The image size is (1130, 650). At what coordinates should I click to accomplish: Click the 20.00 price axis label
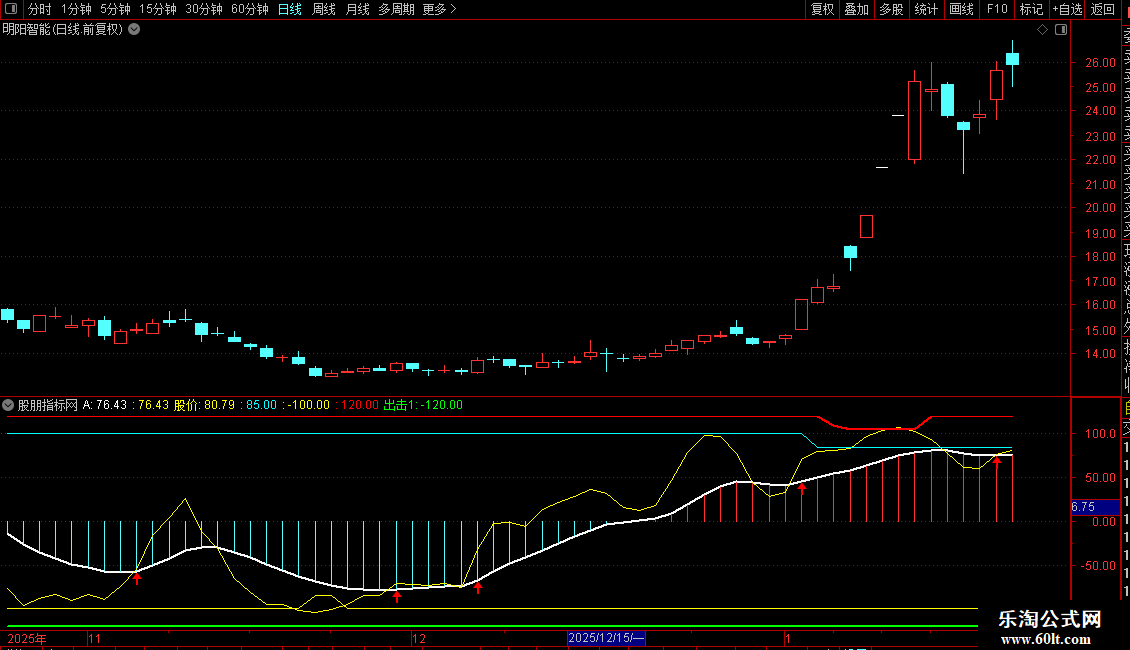pos(1100,208)
